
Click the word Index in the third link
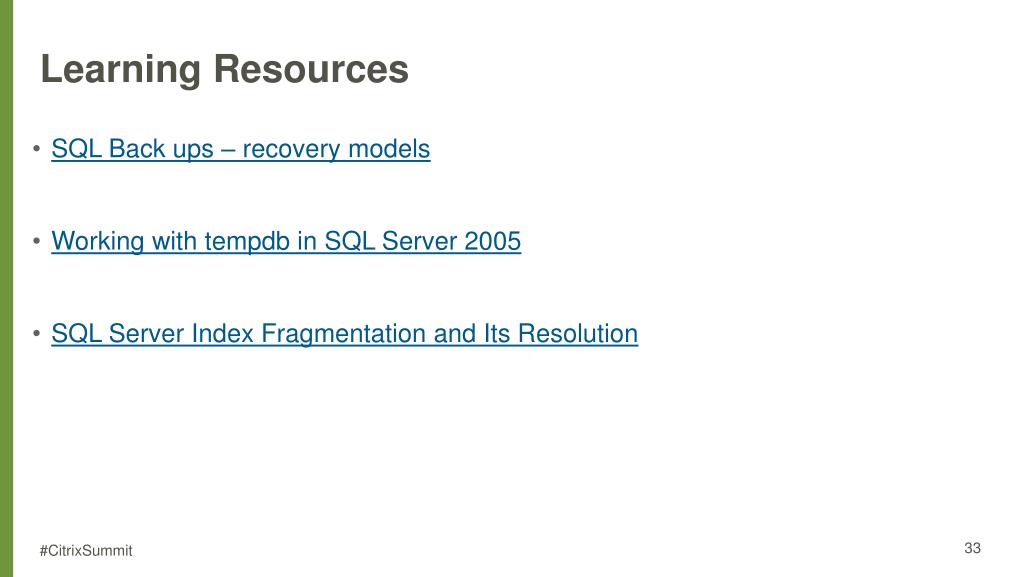coord(222,334)
